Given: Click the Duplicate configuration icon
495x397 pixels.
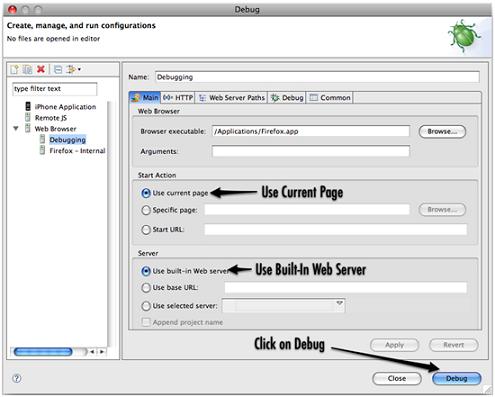Looking at the screenshot, I should 27,69.
